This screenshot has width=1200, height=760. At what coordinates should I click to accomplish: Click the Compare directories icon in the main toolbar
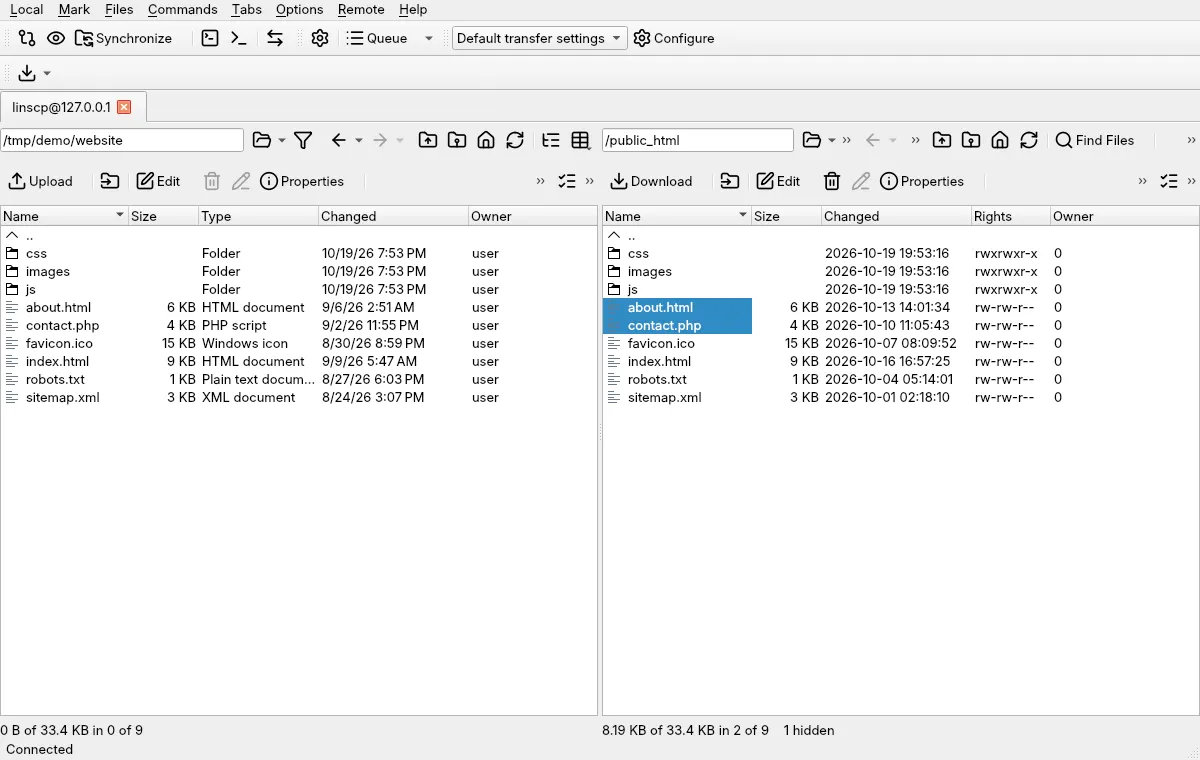pyautogui.click(x=27, y=38)
